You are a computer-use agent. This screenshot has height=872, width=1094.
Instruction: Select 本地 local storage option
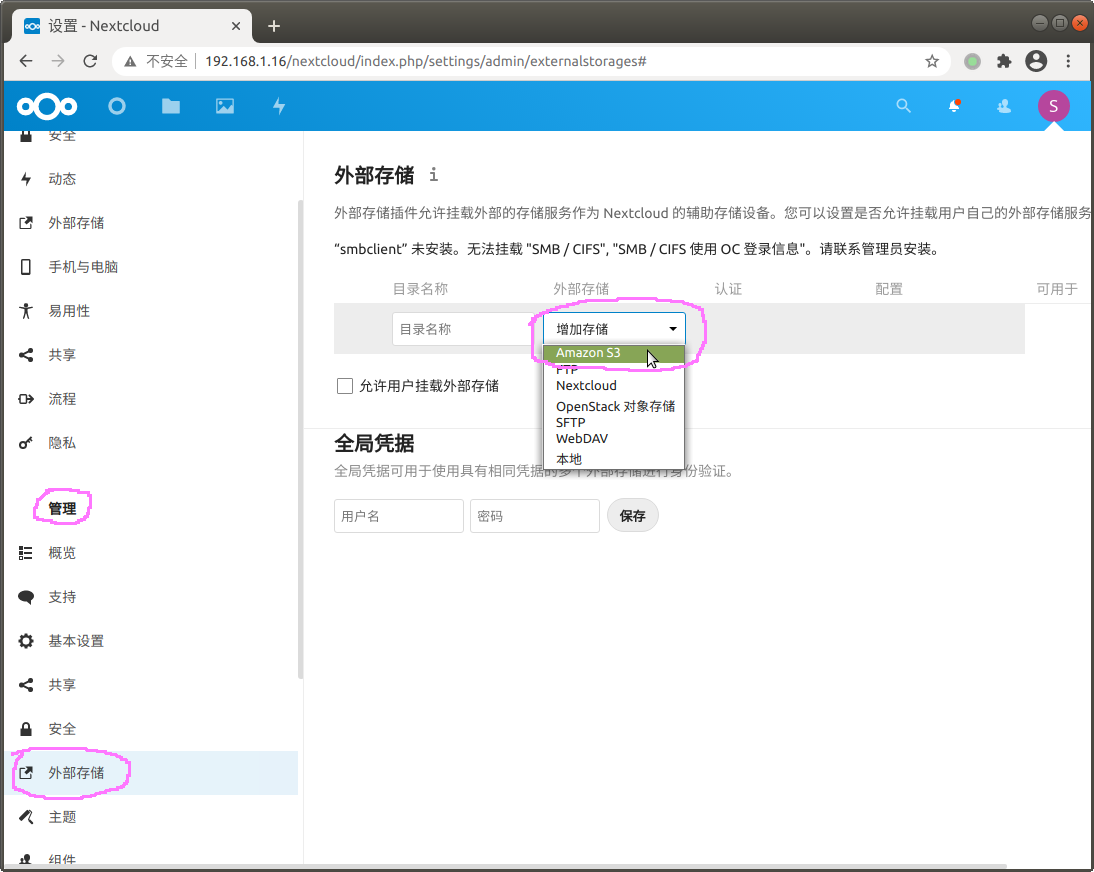[x=613, y=459]
